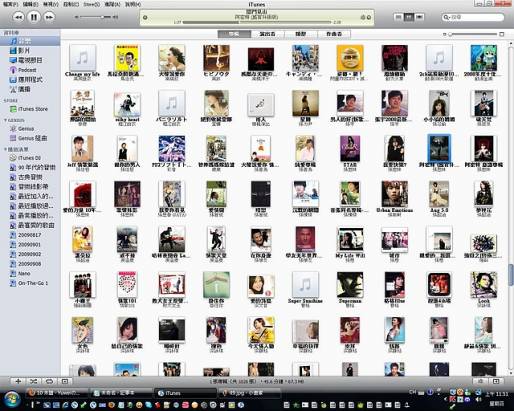
Task: Toggle the Genius sidebar button
Action: (x=496, y=381)
